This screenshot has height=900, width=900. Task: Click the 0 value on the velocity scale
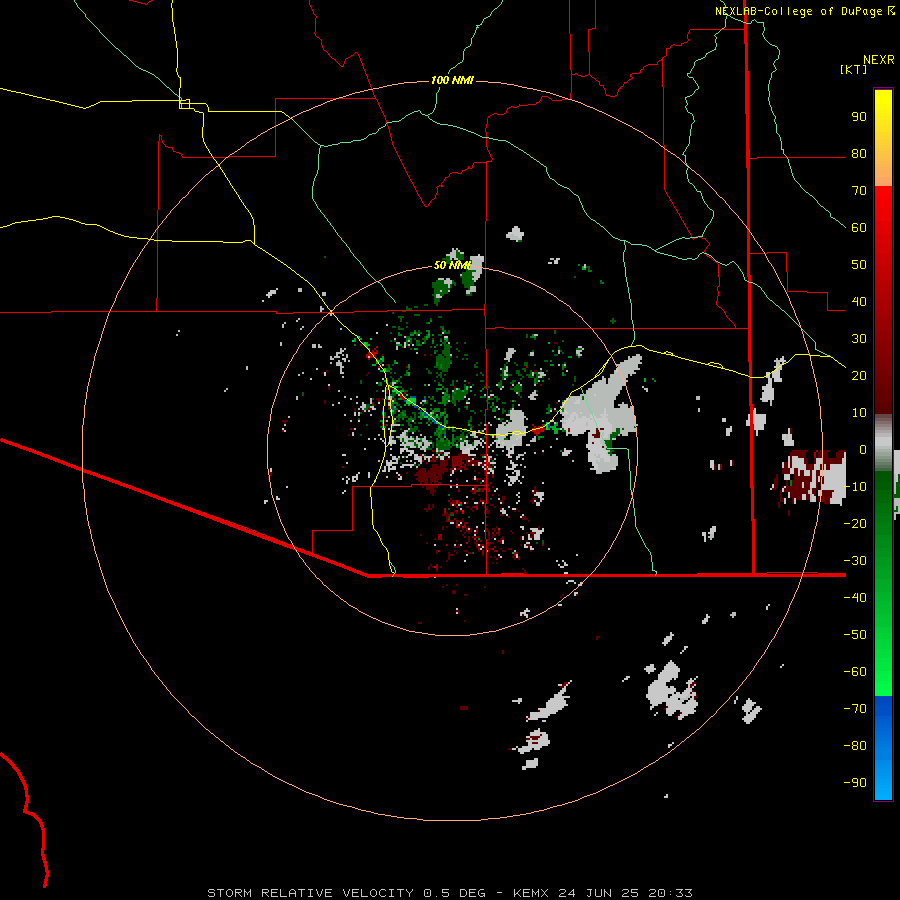tap(863, 450)
